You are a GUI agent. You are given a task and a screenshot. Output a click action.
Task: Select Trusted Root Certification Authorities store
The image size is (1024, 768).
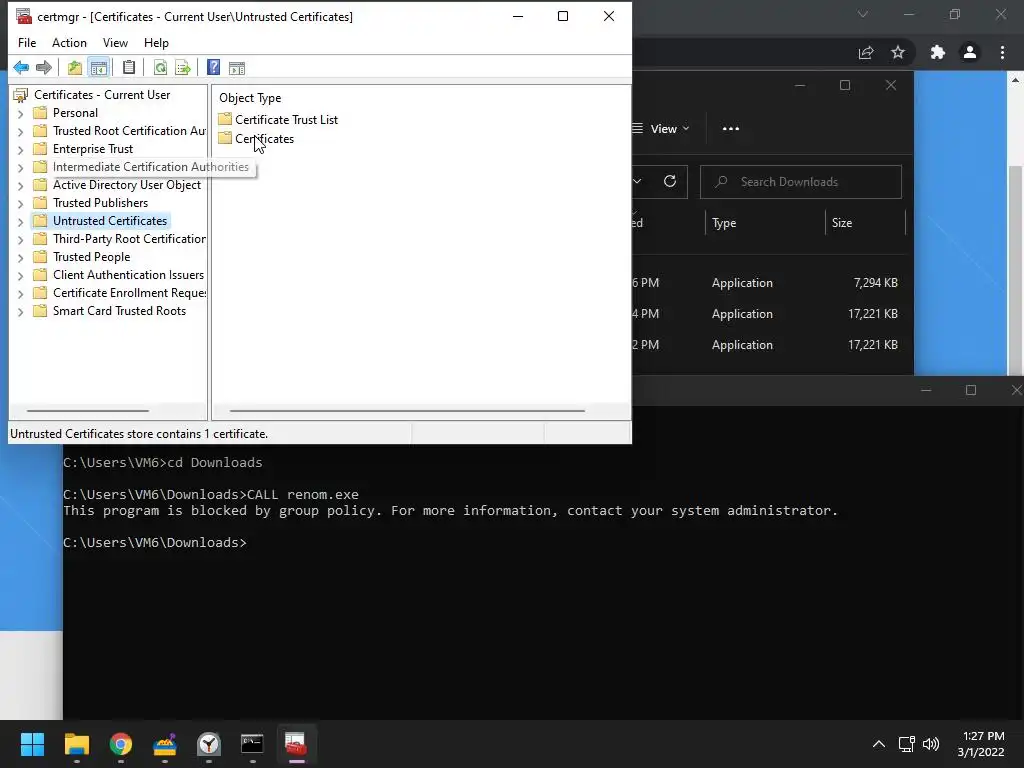(129, 131)
